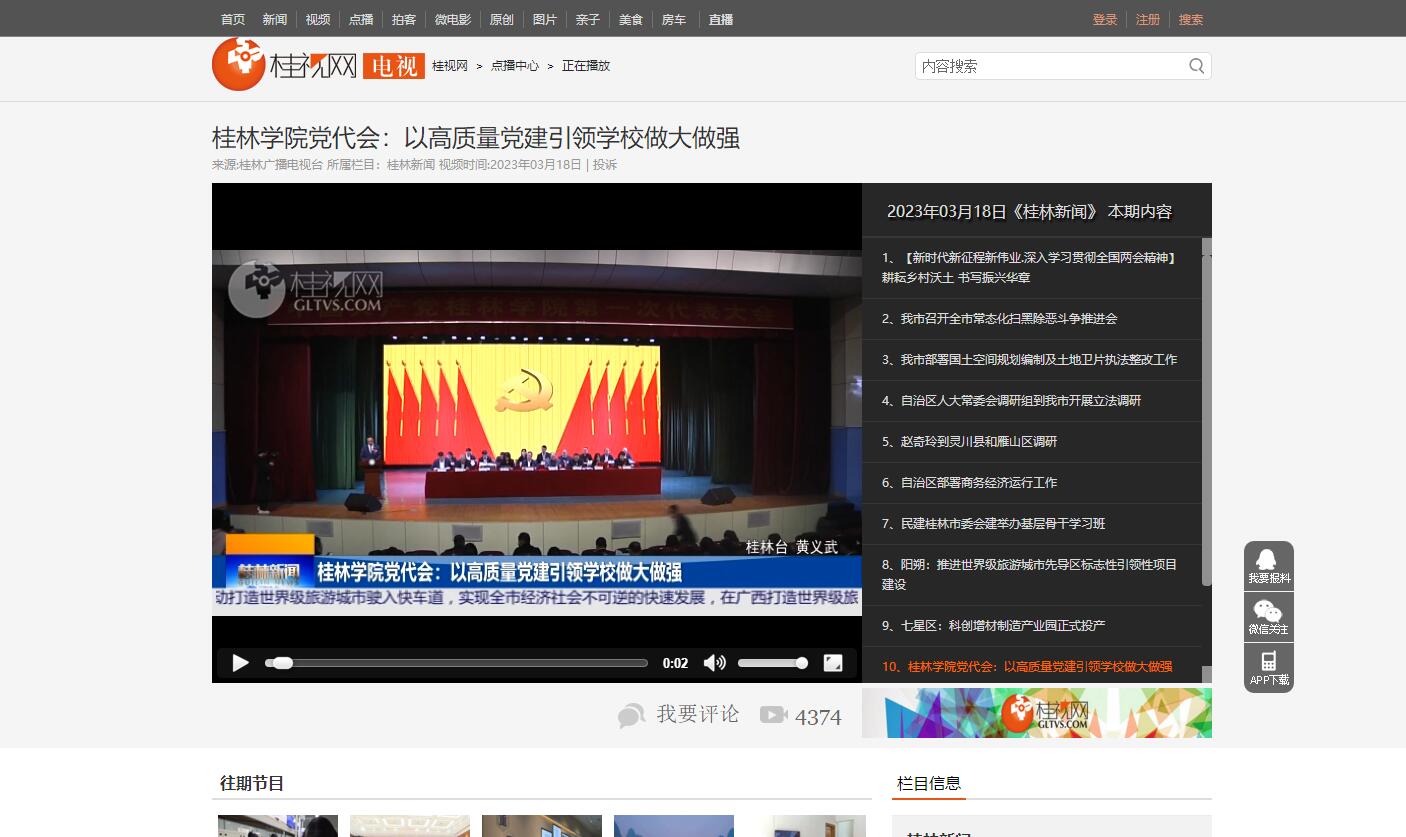1406x837 pixels.
Task: Open the 新闻 menu item
Action: coord(274,19)
